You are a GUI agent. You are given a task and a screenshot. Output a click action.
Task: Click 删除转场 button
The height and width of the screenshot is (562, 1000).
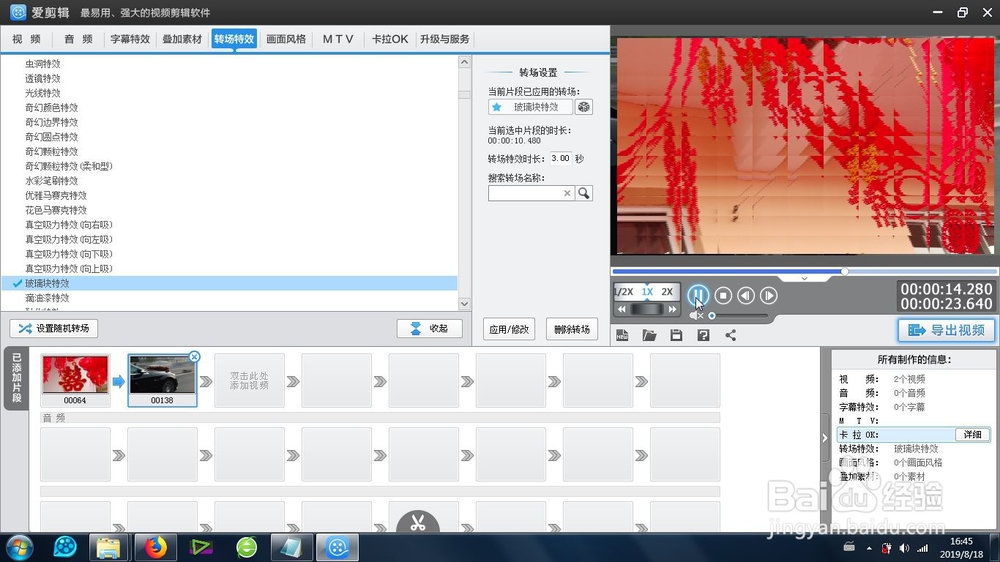(x=572, y=329)
